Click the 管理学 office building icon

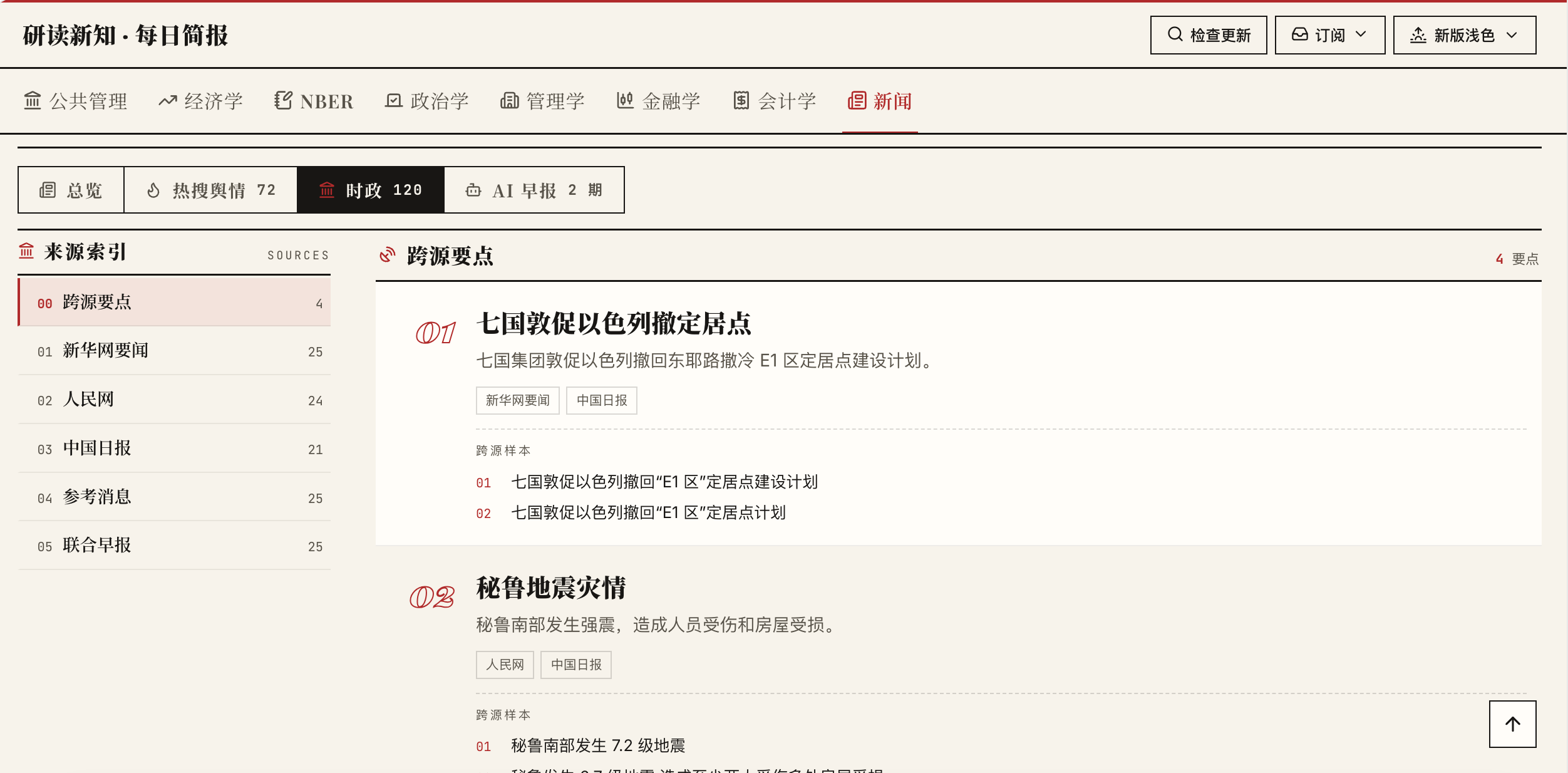click(509, 100)
